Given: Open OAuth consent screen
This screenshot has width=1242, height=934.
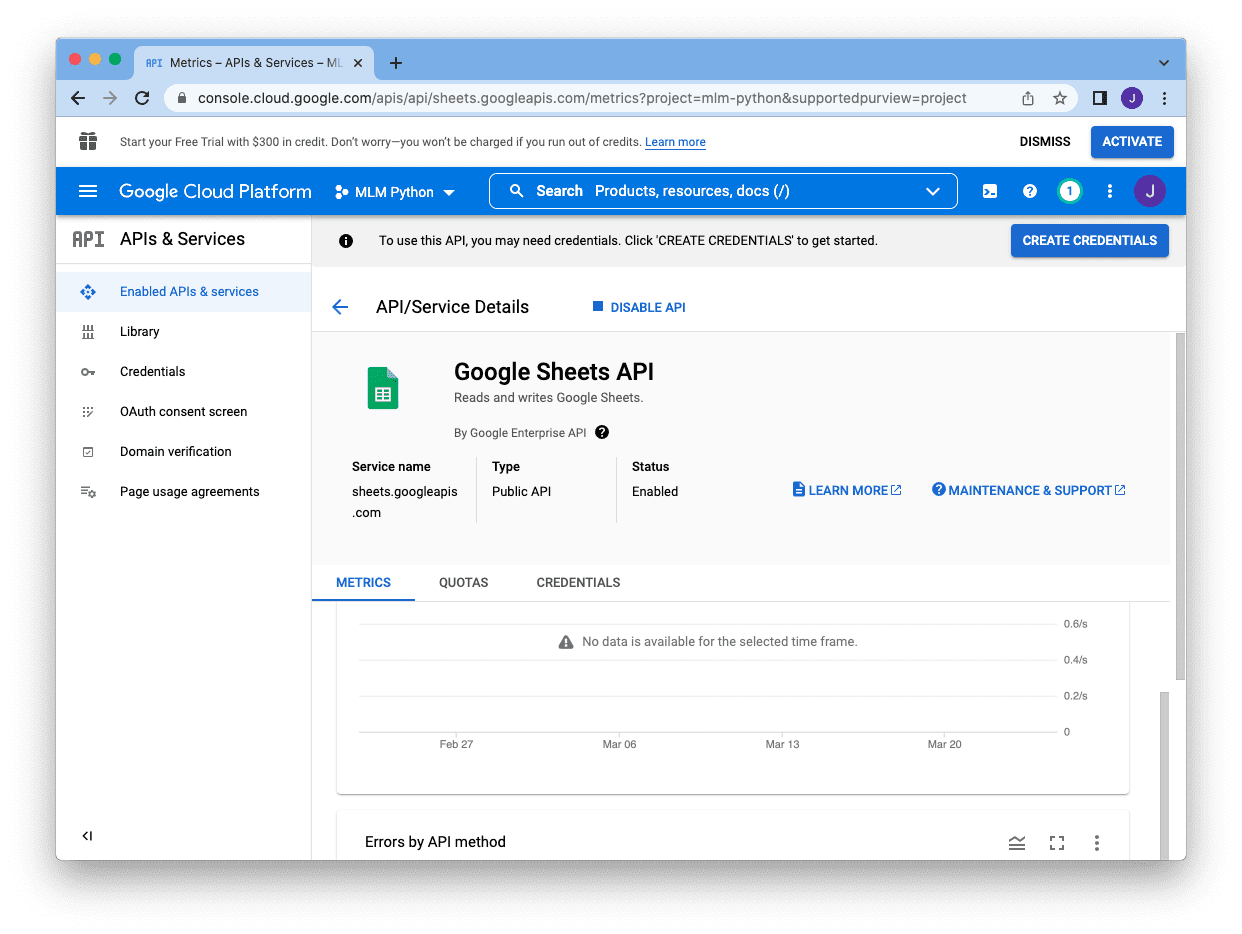Looking at the screenshot, I should tap(184, 412).
